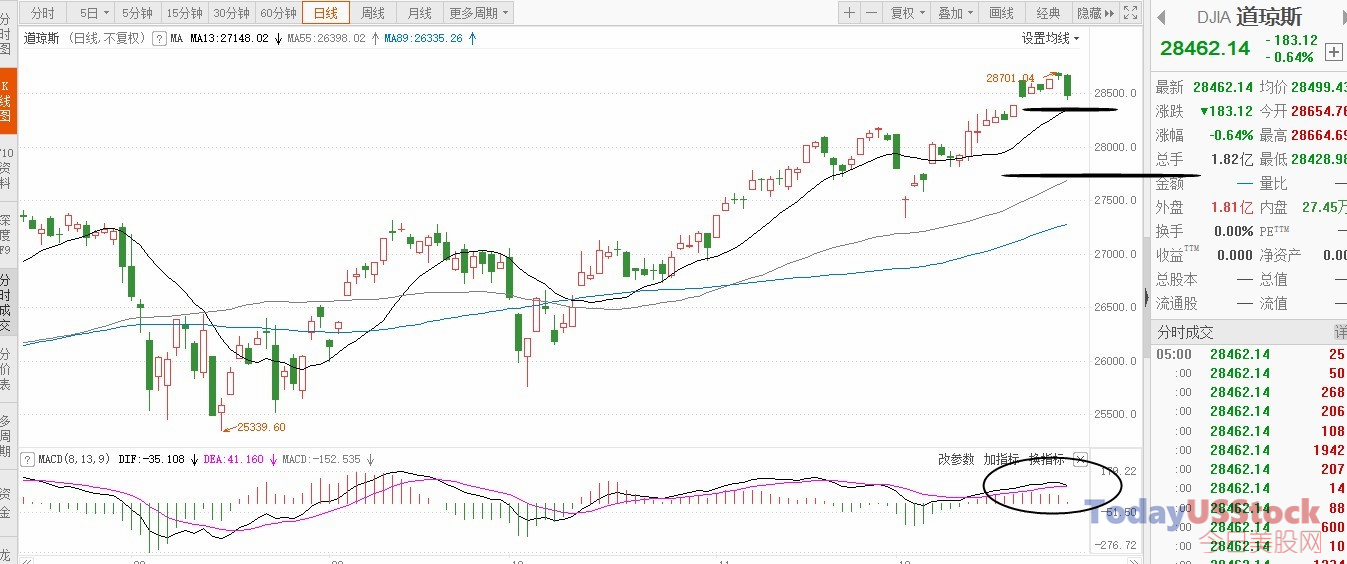Close the MACD indicator panel
Image resolution: width=1347 pixels, height=564 pixels.
coord(1080,460)
